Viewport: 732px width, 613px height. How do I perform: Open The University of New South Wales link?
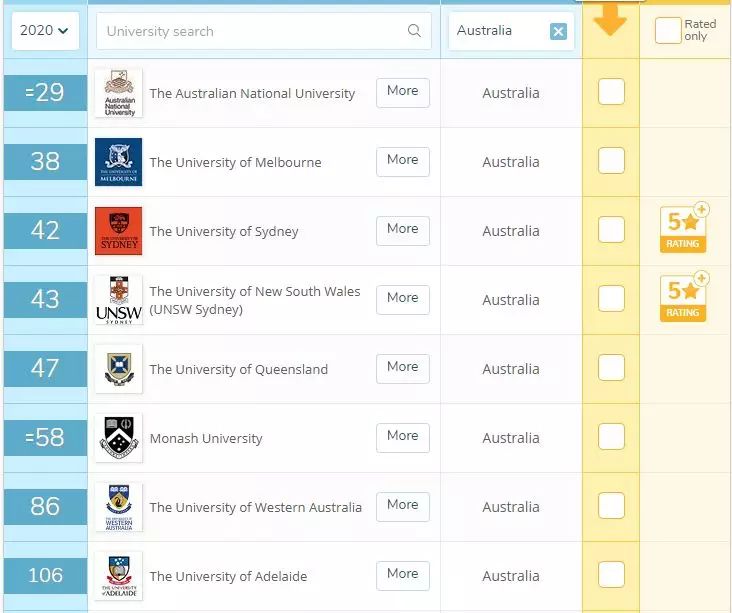(255, 300)
